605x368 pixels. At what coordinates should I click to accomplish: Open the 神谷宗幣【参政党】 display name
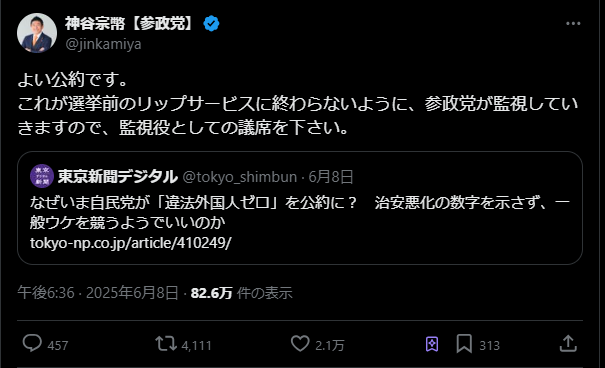click(130, 24)
